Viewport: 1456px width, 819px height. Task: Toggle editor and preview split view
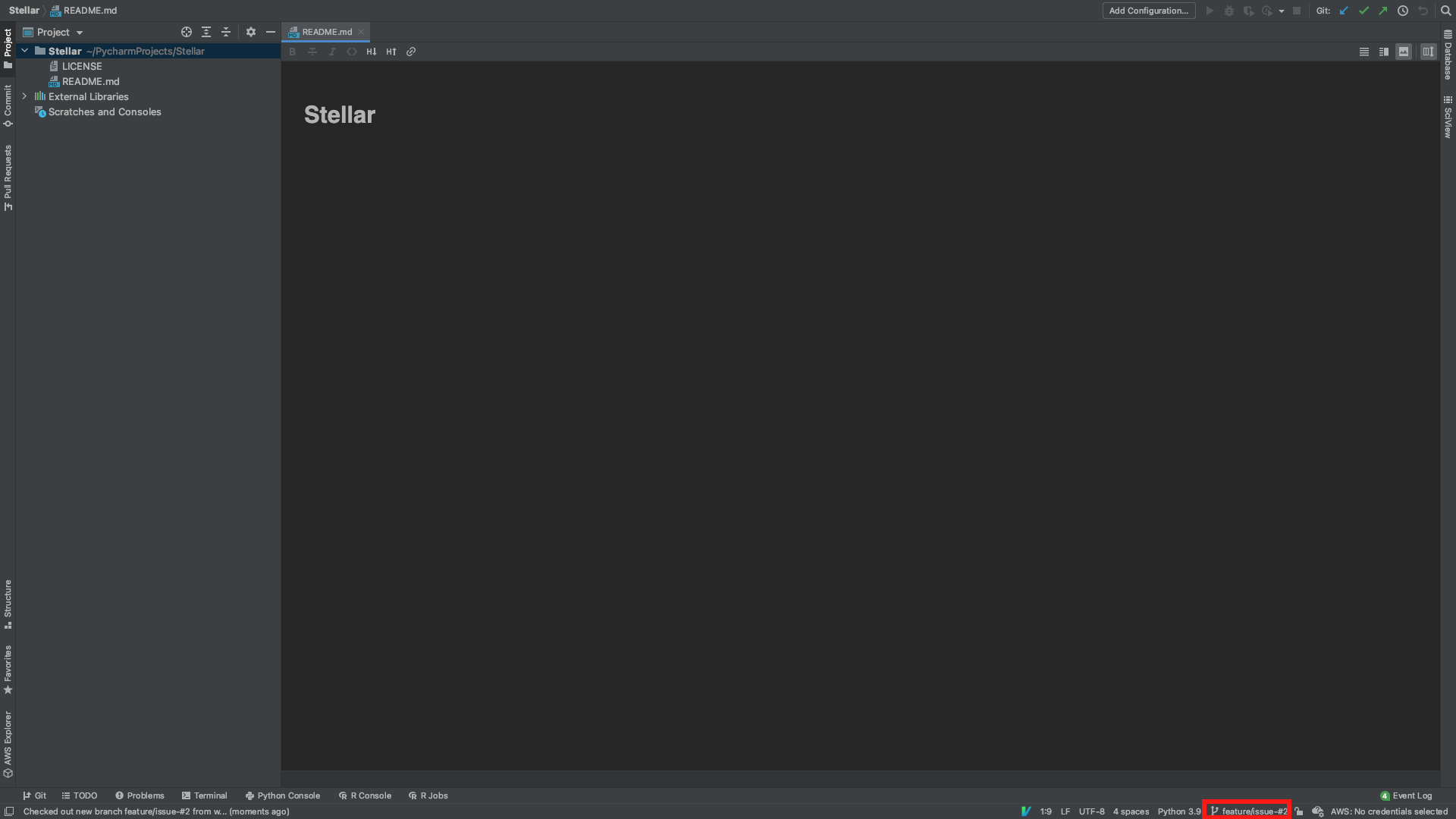pos(1384,52)
